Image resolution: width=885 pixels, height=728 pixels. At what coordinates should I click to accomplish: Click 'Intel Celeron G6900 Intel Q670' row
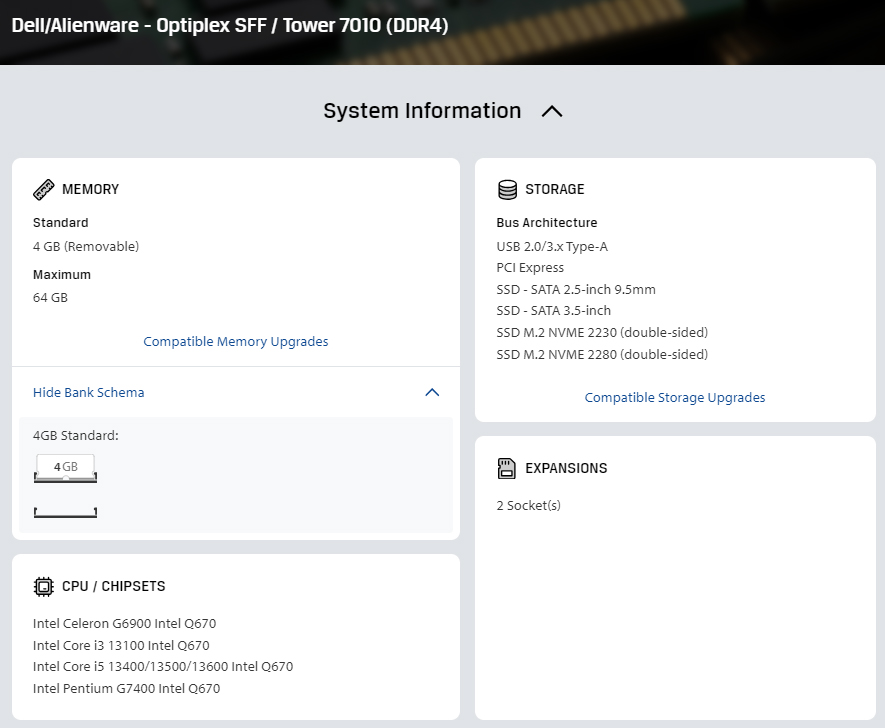tap(124, 624)
